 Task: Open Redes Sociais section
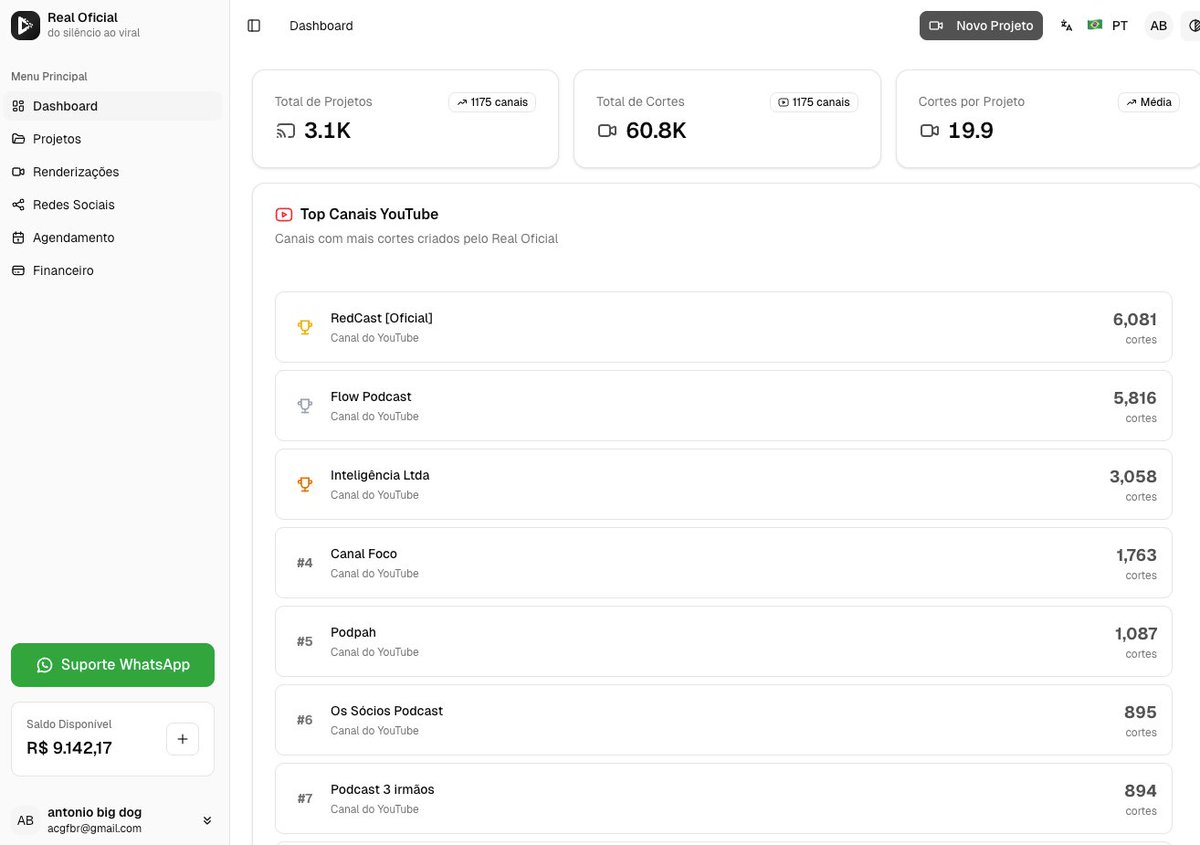pos(112,205)
